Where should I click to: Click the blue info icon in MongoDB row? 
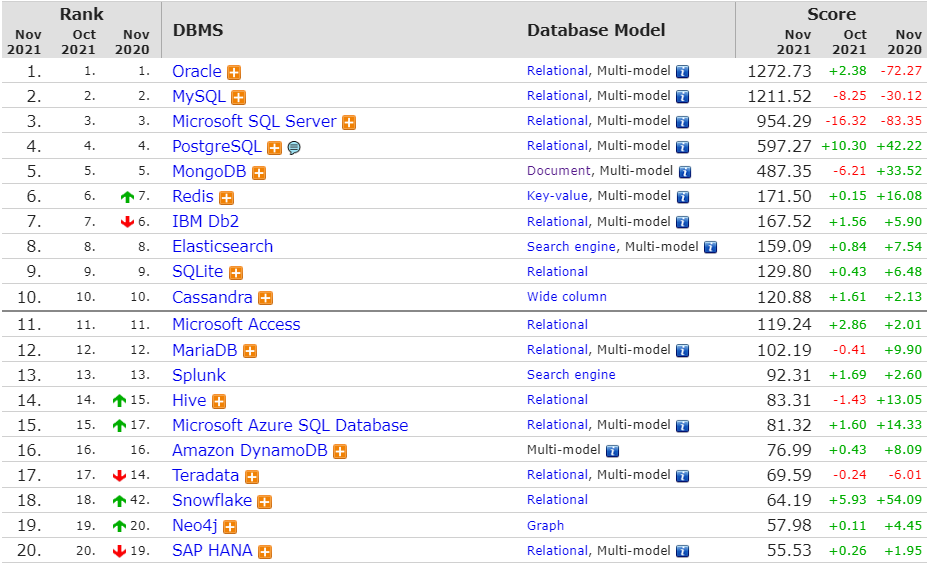pos(683,172)
